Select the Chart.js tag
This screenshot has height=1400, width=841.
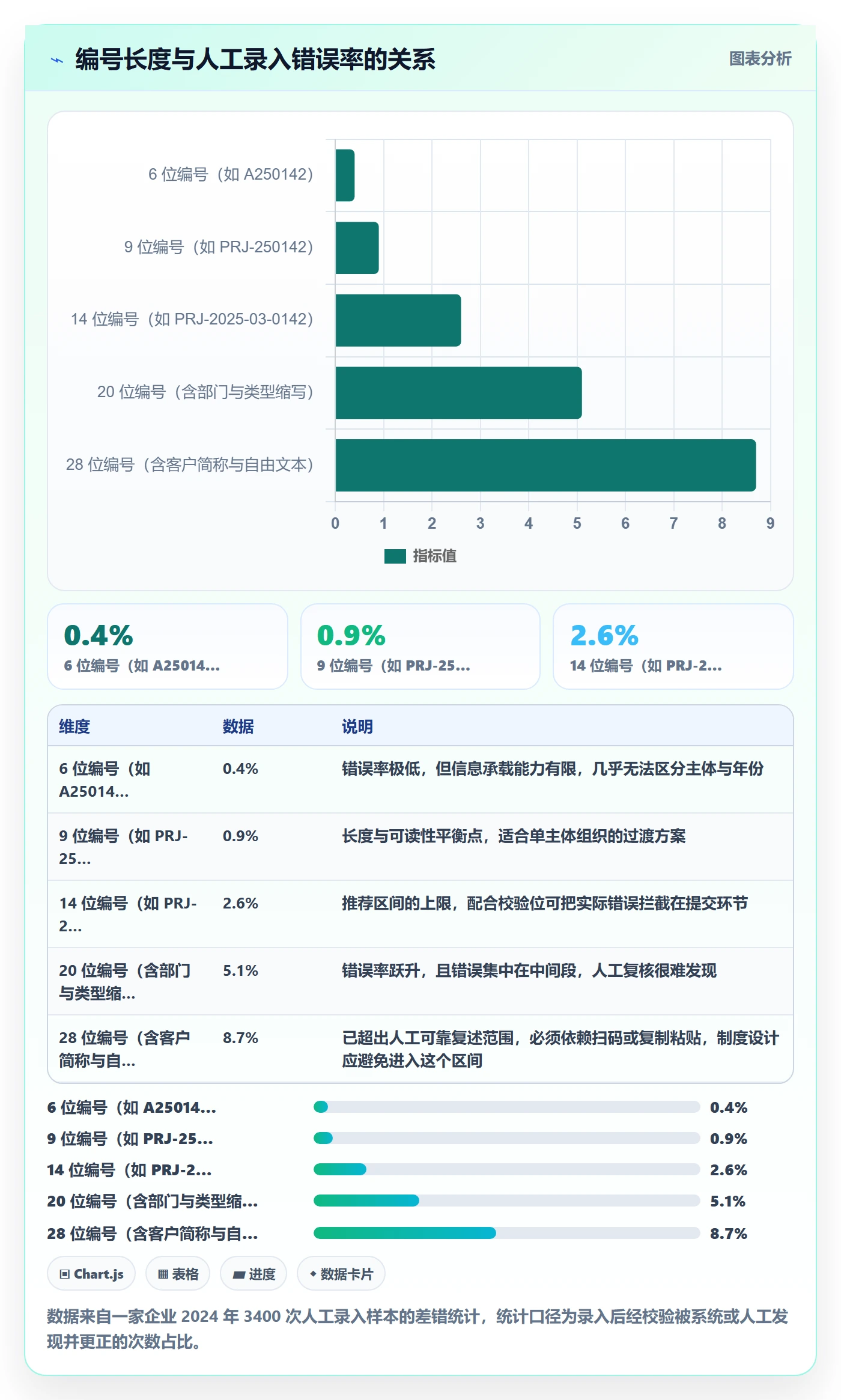point(91,1274)
